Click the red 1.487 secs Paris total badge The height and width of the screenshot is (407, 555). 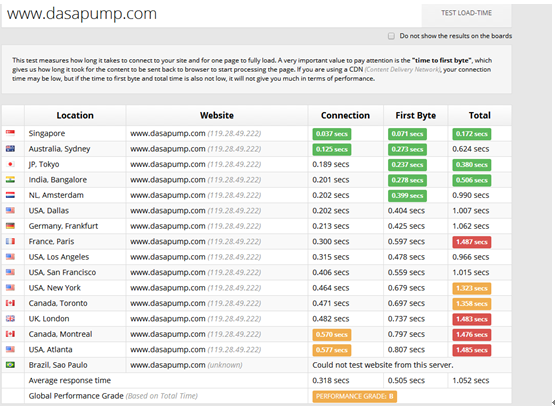point(471,242)
